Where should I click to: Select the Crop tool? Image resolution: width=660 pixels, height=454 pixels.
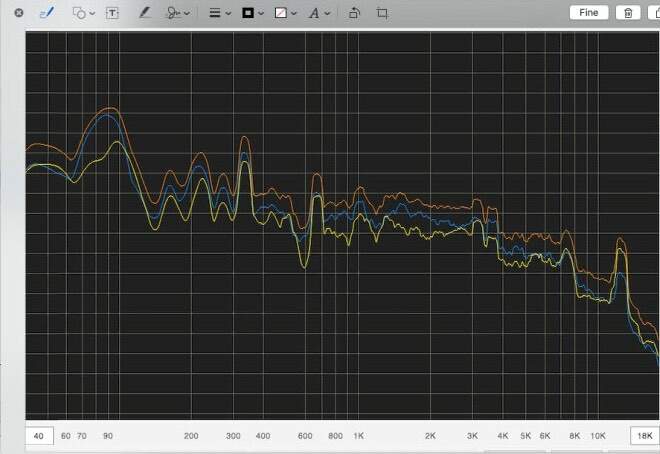382,13
